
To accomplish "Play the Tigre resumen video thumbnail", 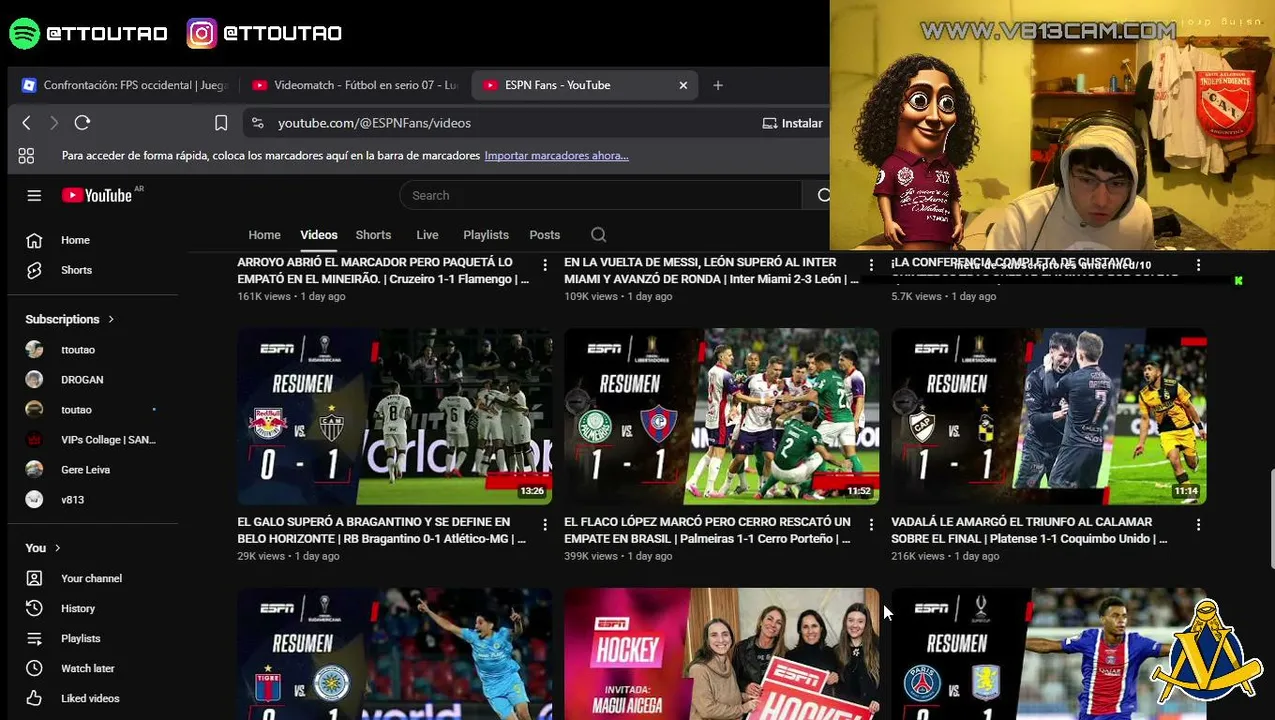I will 394,654.
